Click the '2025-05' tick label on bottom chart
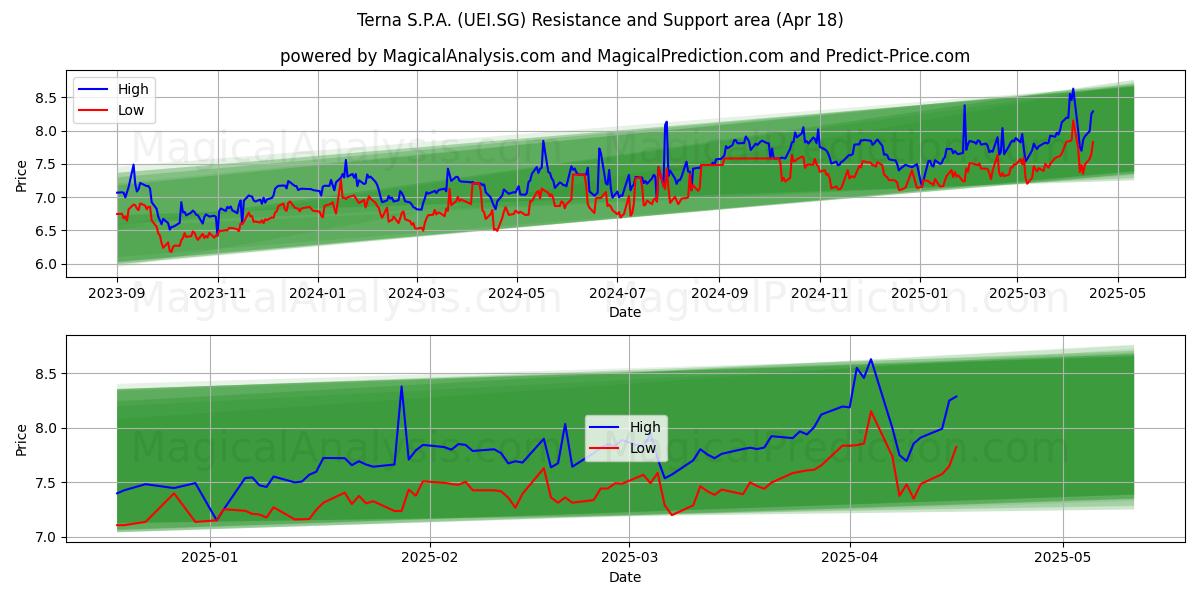This screenshot has width=1200, height=600. [x=1063, y=558]
